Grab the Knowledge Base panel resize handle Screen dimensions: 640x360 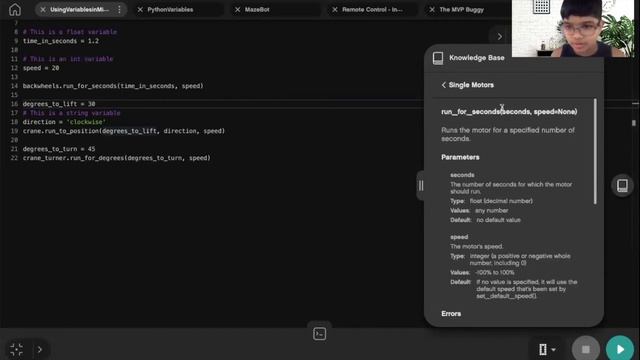pyautogui.click(x=421, y=186)
